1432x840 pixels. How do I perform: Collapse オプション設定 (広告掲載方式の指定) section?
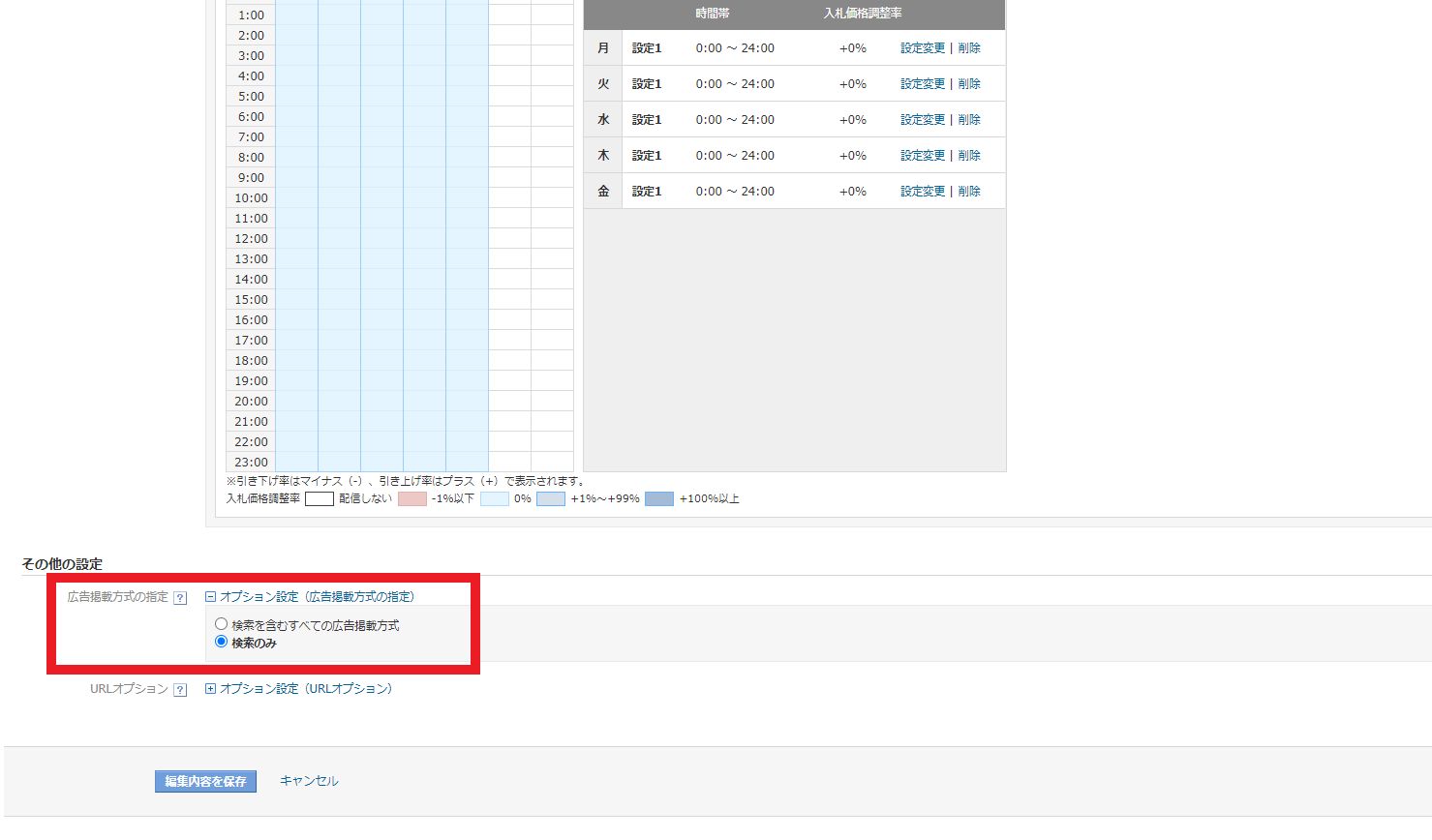pos(210,597)
